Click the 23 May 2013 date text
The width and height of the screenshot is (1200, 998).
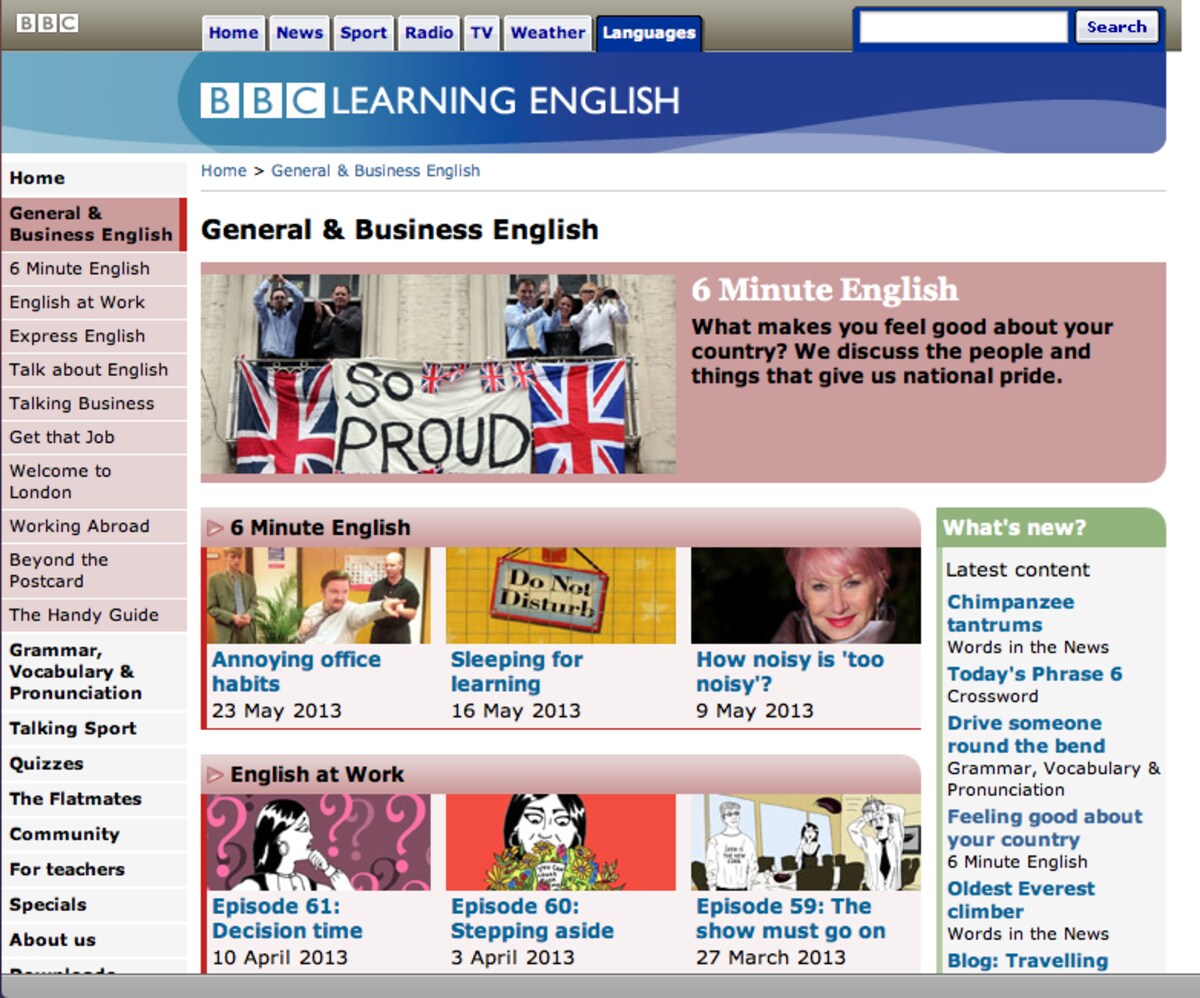click(x=277, y=711)
